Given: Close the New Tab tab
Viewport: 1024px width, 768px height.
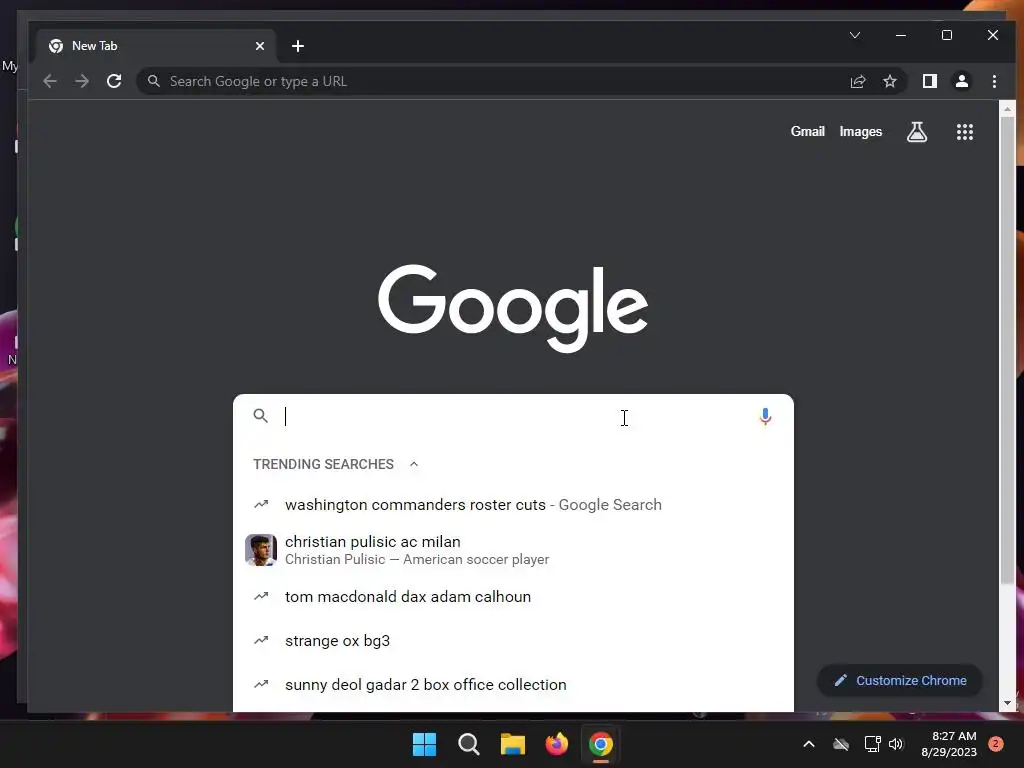Looking at the screenshot, I should [x=260, y=46].
